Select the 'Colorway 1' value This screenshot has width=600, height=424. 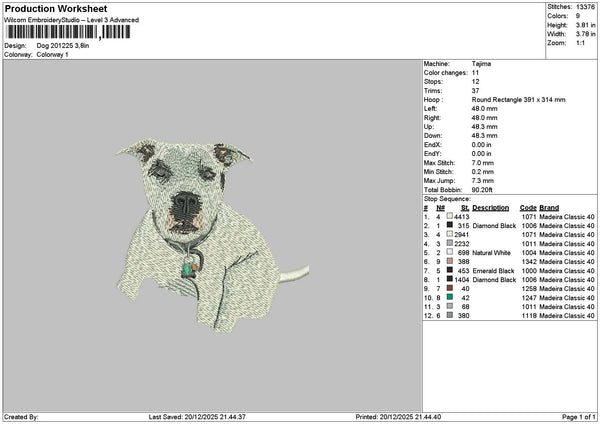52,55
